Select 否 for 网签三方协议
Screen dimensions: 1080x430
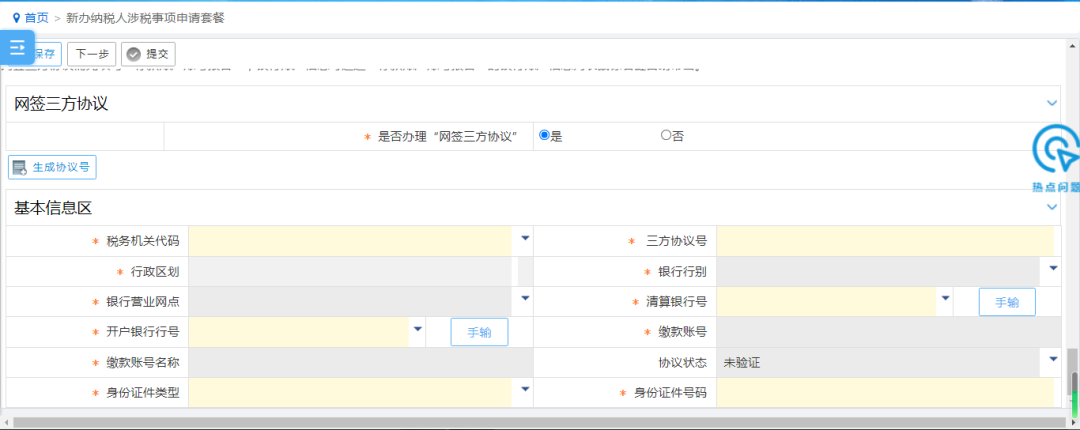click(665, 136)
